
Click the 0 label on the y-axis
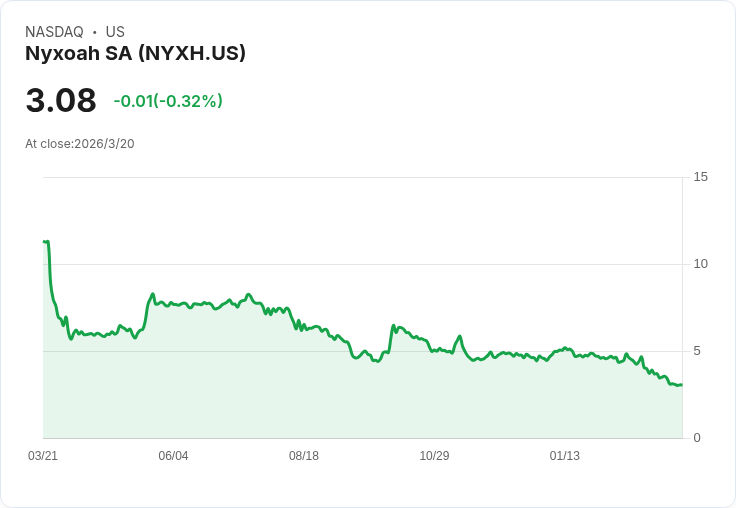click(698, 438)
